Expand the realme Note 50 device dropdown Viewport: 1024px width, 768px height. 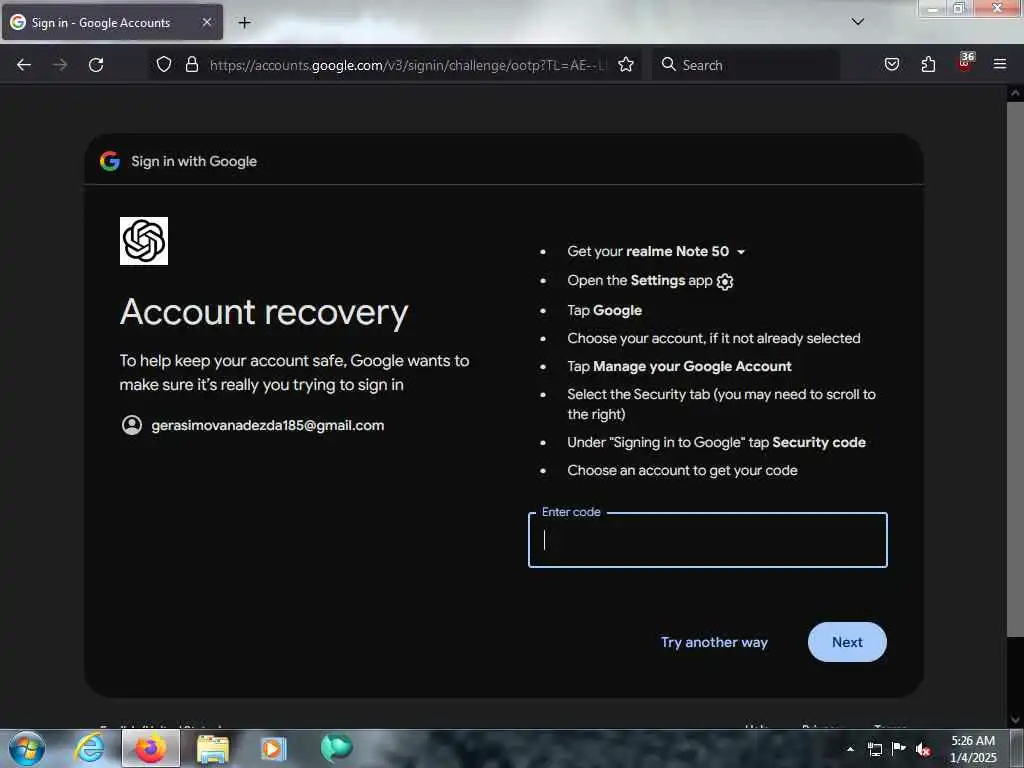(x=741, y=252)
